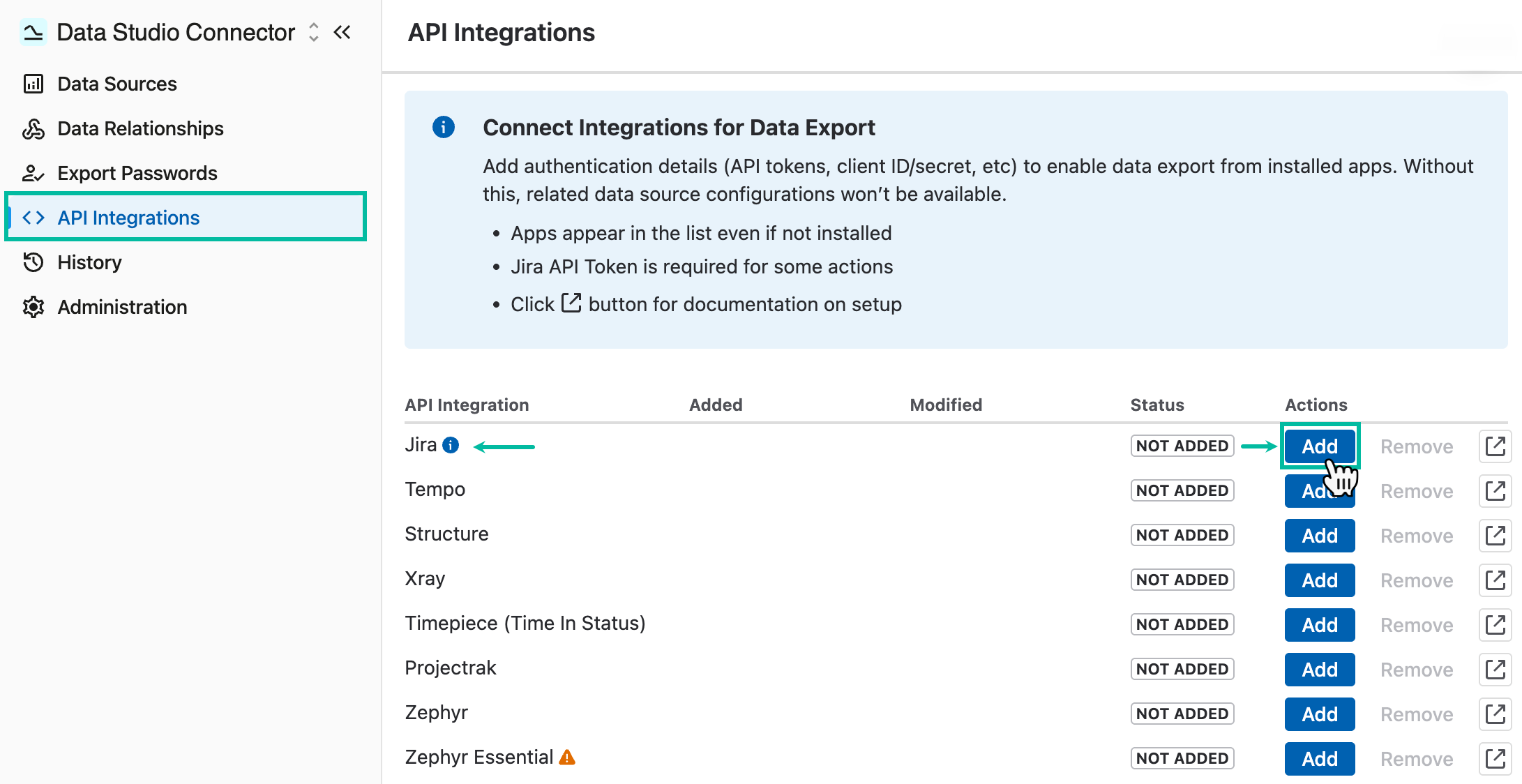Open Jira setup documentation link icon
This screenshot has width=1522, height=784.
coord(1495,446)
